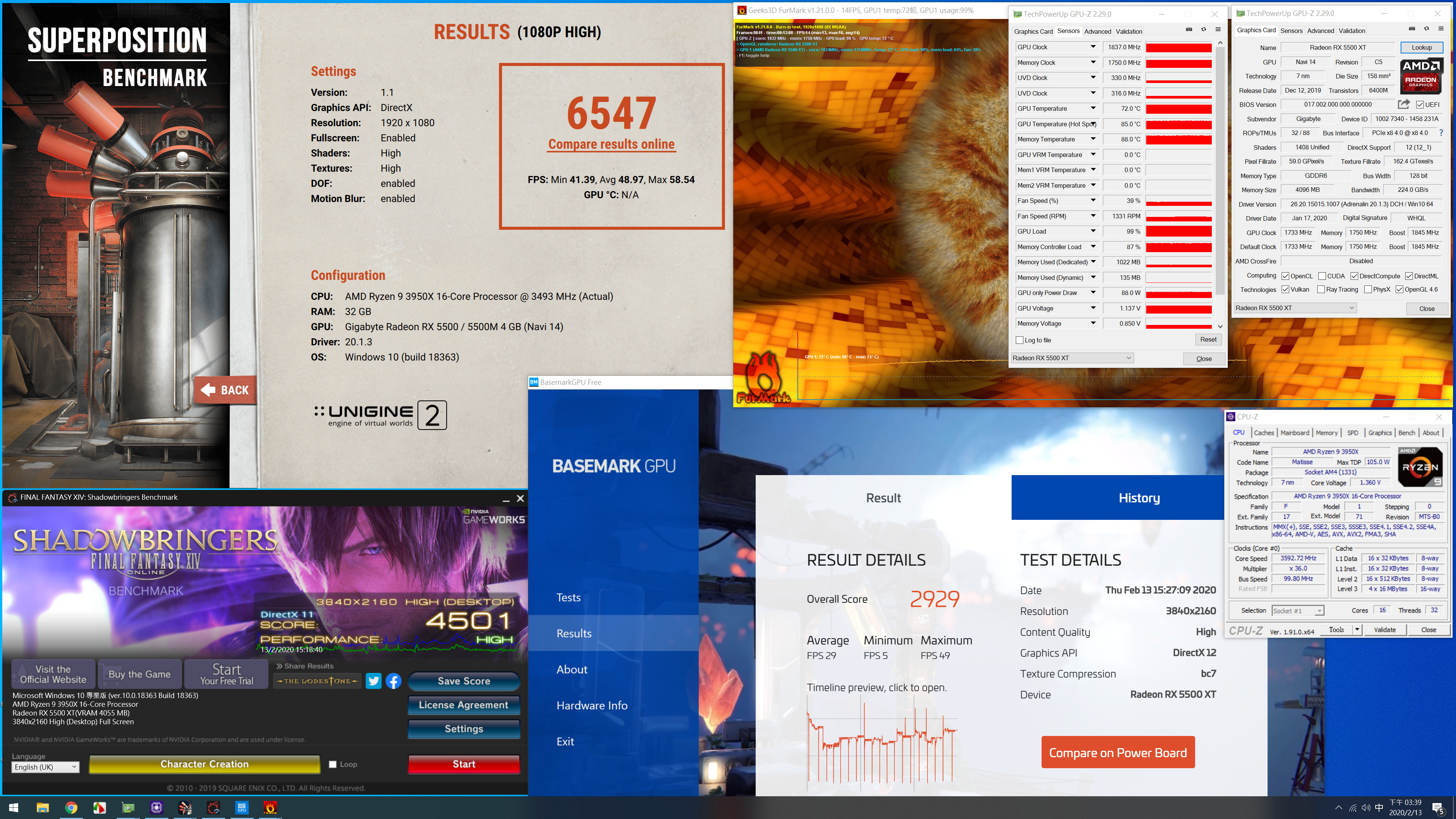
Task: Click the volume tray icon
Action: tap(1365, 808)
